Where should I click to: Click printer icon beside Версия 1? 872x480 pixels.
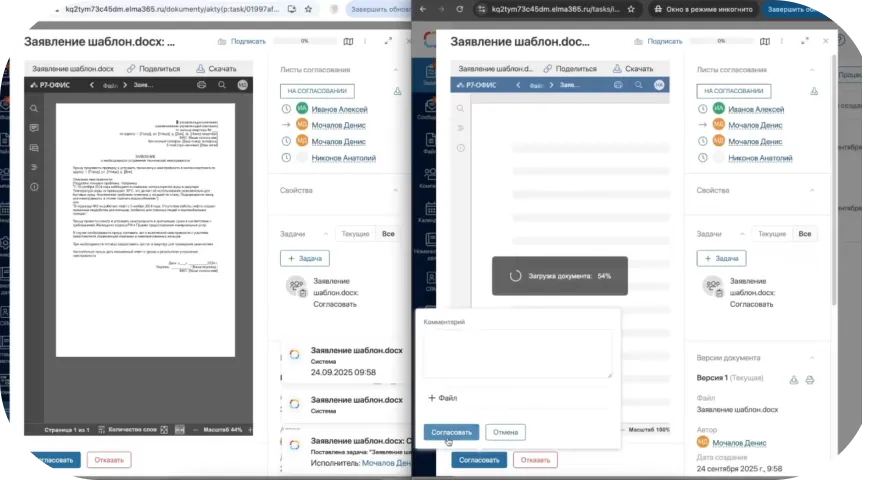[x=810, y=380]
